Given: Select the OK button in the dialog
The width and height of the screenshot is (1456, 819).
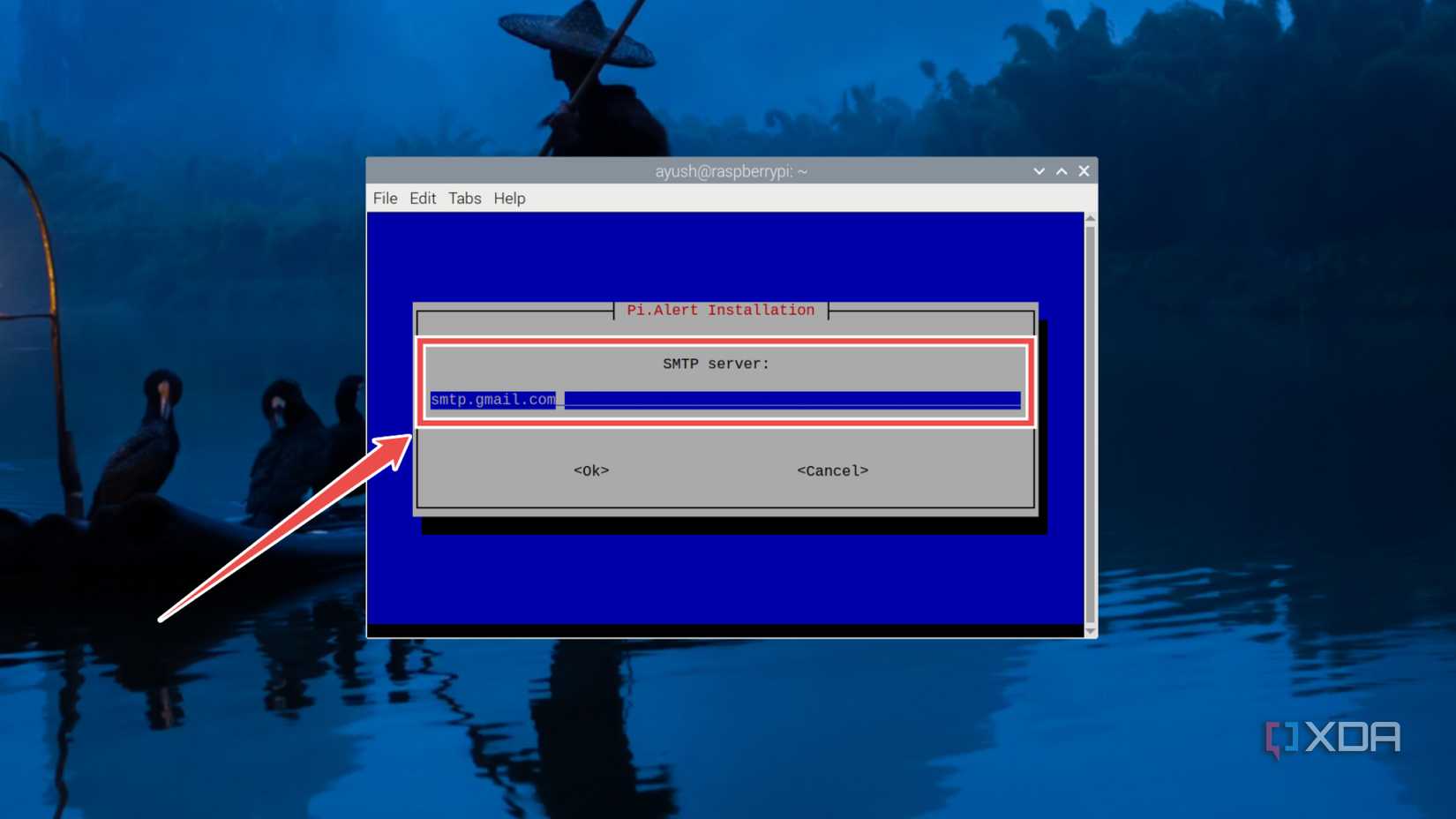Looking at the screenshot, I should (x=589, y=470).
